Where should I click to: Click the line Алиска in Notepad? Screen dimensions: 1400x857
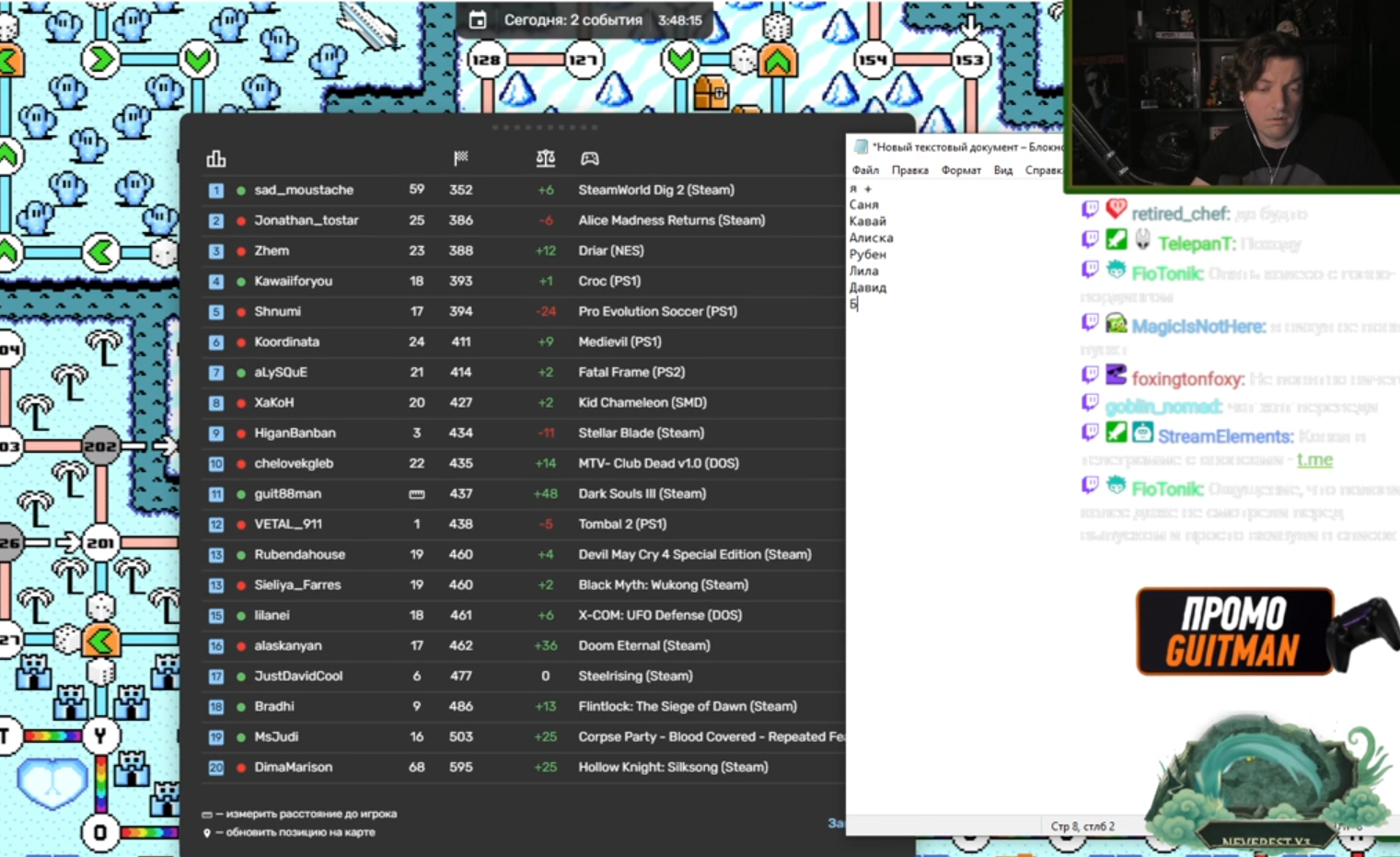[x=871, y=237]
